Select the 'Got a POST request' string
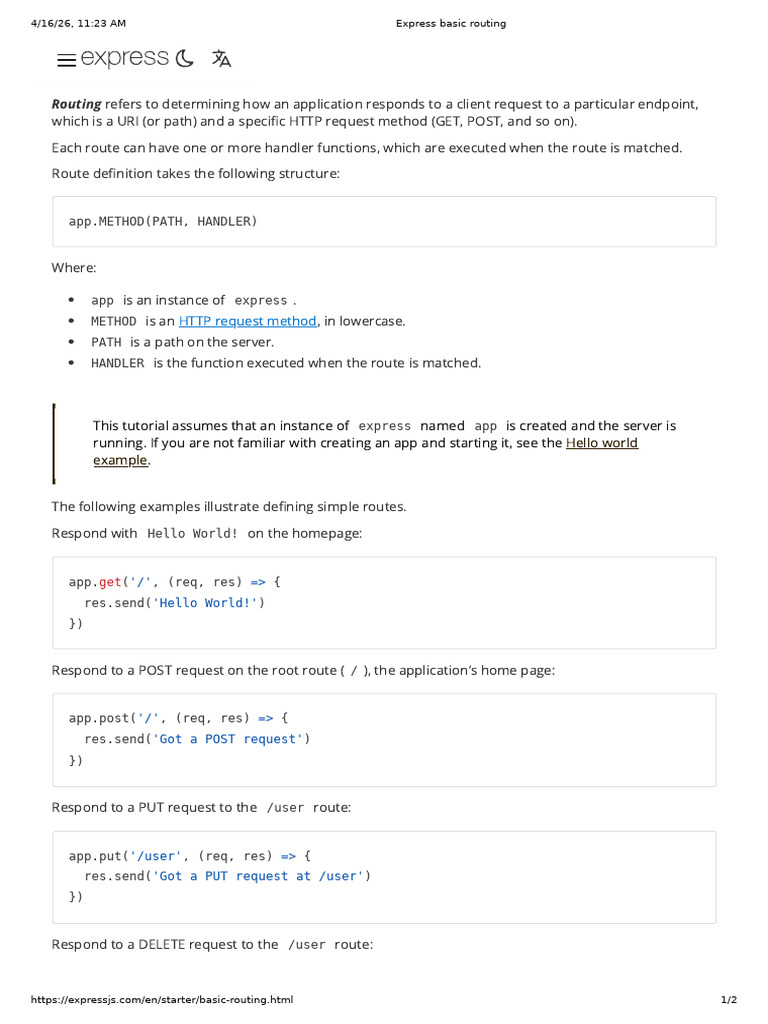Viewport: 768px width, 1024px height. [x=227, y=739]
